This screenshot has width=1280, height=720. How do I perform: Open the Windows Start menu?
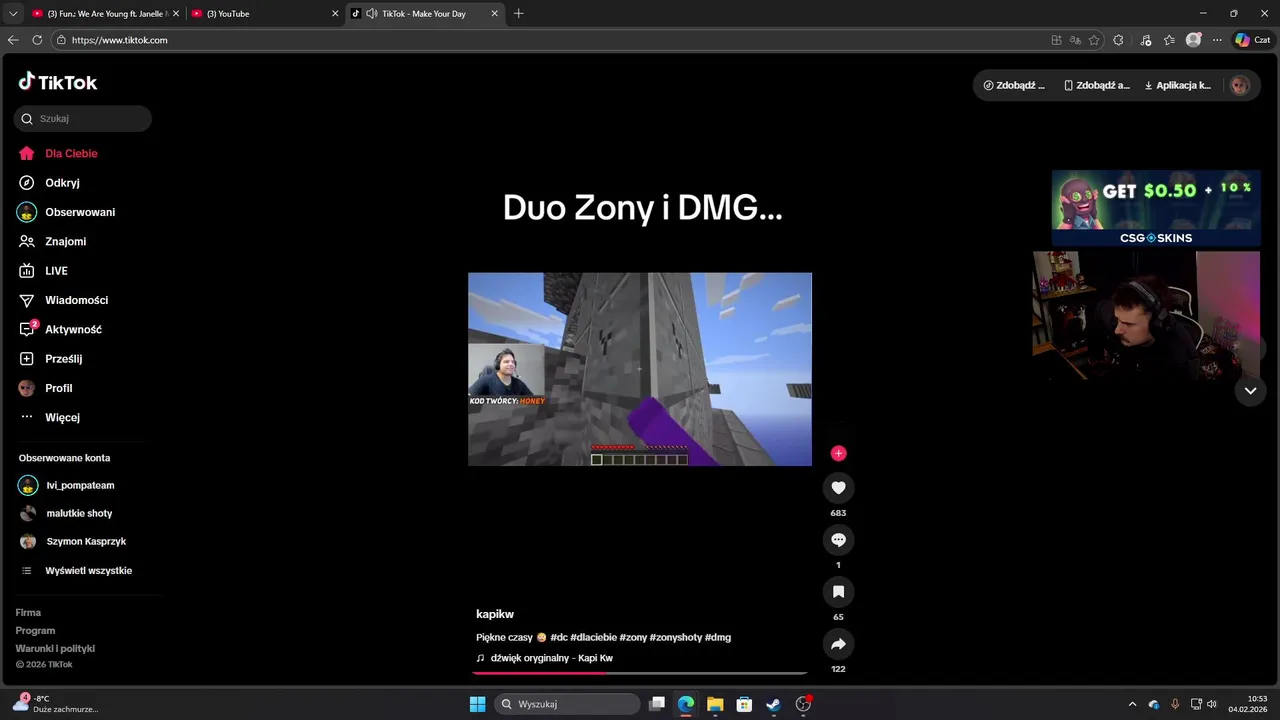pos(477,704)
